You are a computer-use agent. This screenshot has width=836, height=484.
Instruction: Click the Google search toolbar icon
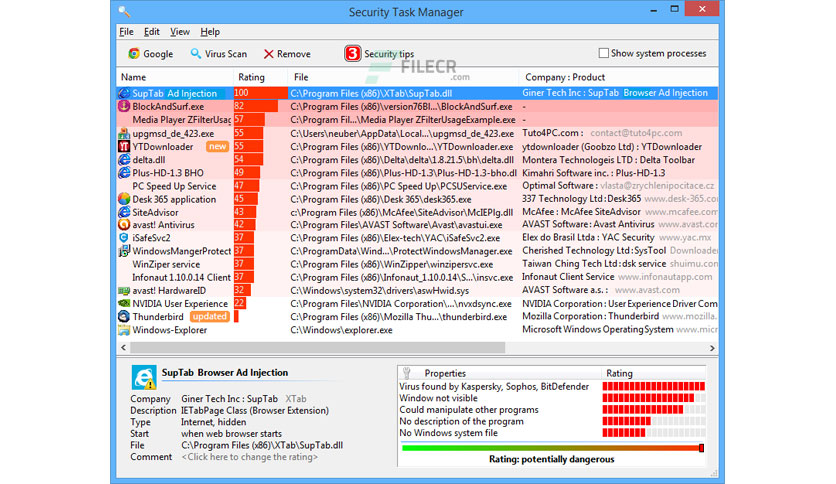click(134, 53)
